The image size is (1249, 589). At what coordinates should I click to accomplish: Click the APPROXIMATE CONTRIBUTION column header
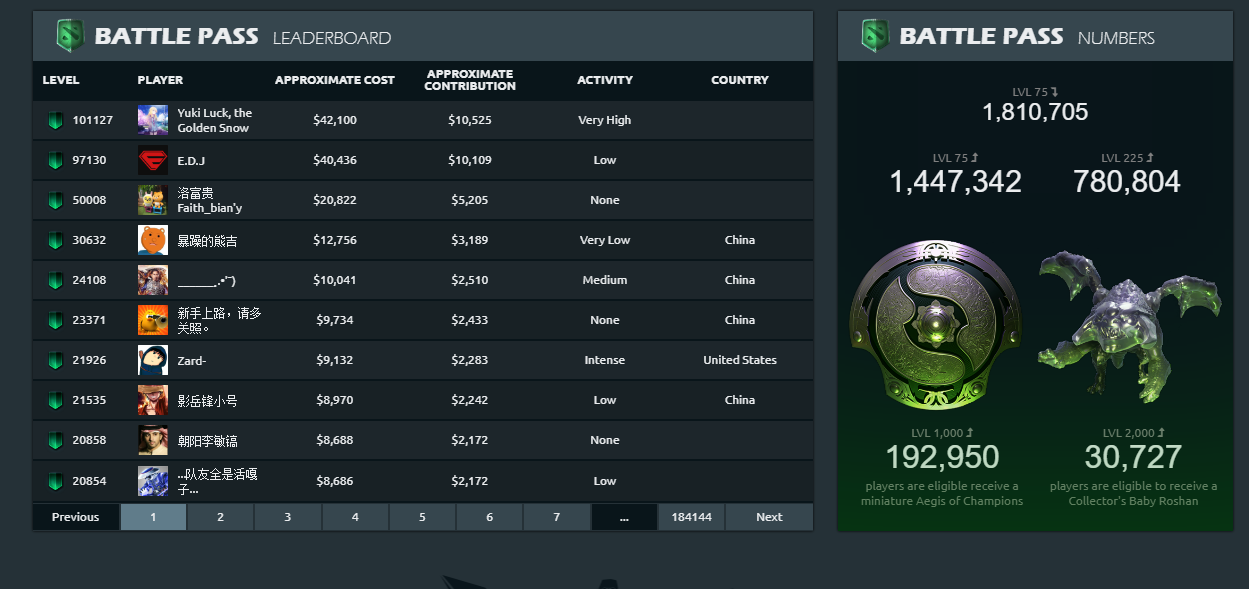coord(470,80)
